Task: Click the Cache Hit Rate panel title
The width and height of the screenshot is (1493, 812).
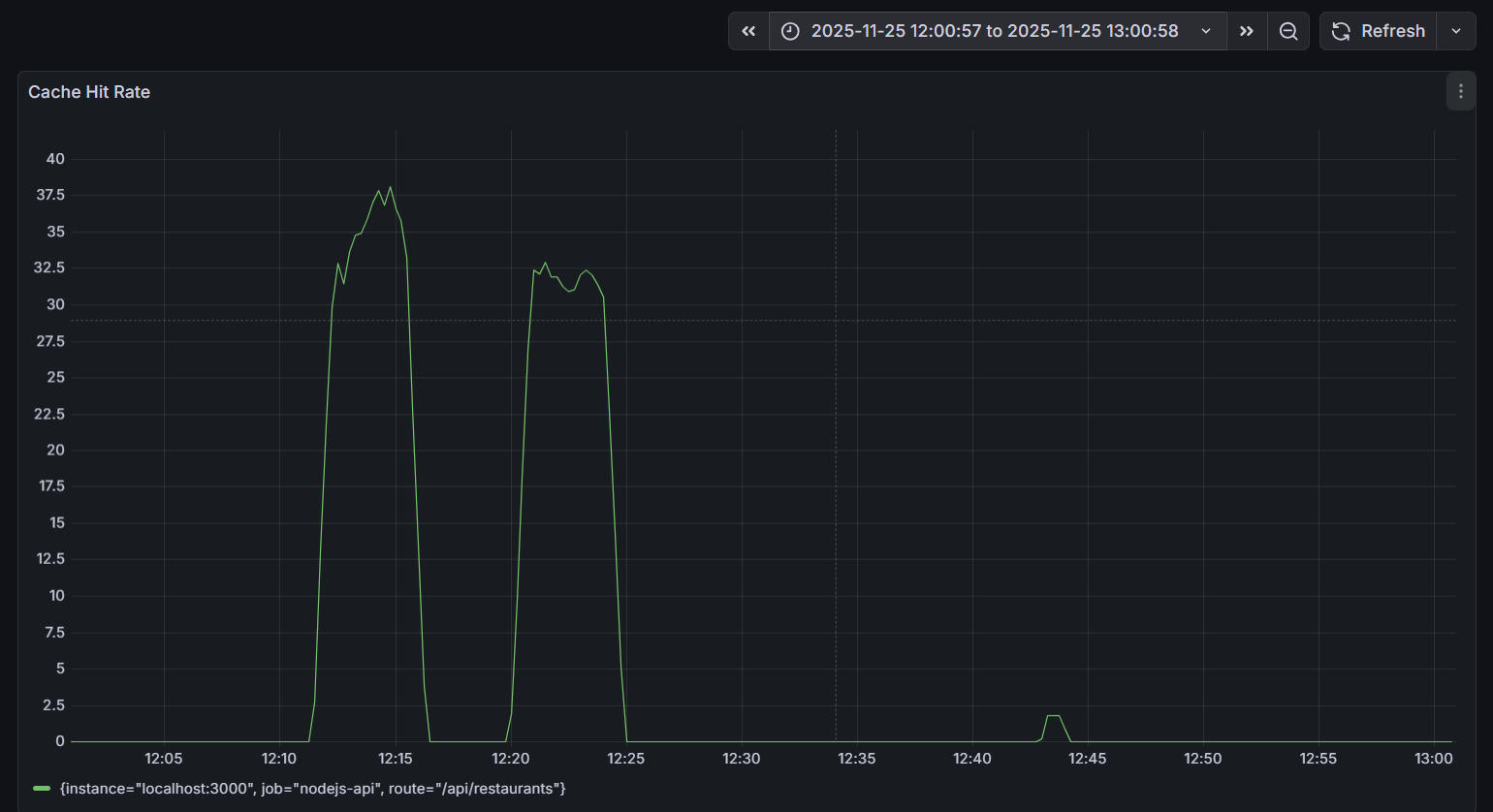Action: click(89, 92)
